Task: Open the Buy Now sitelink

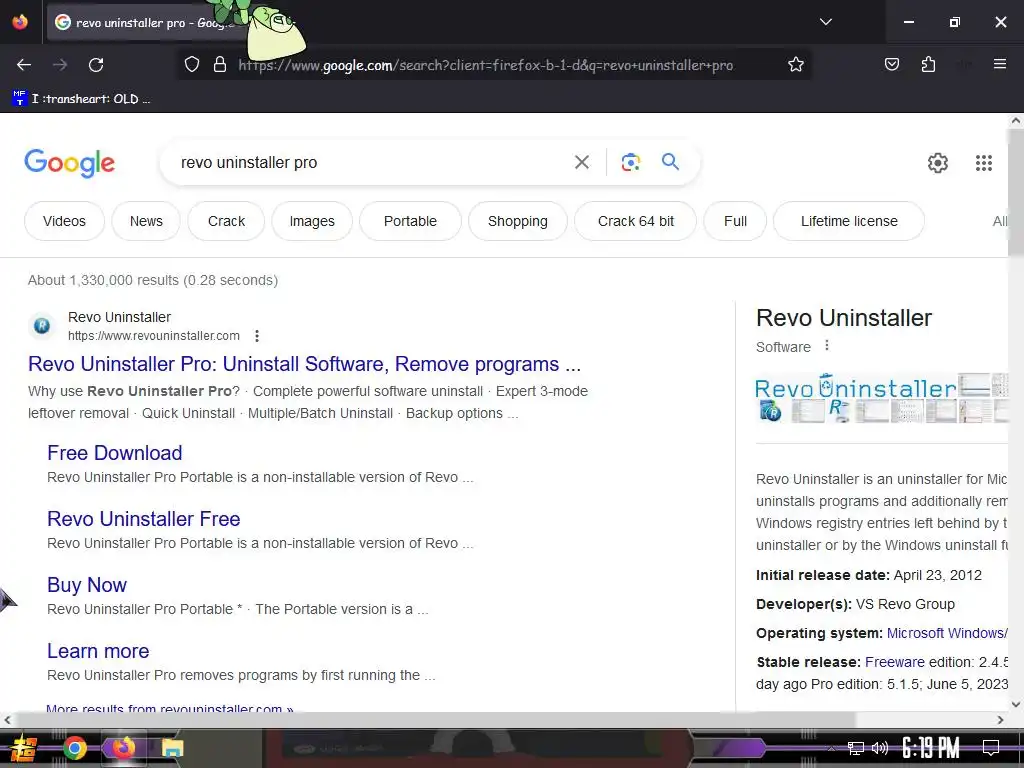Action: 87,584
